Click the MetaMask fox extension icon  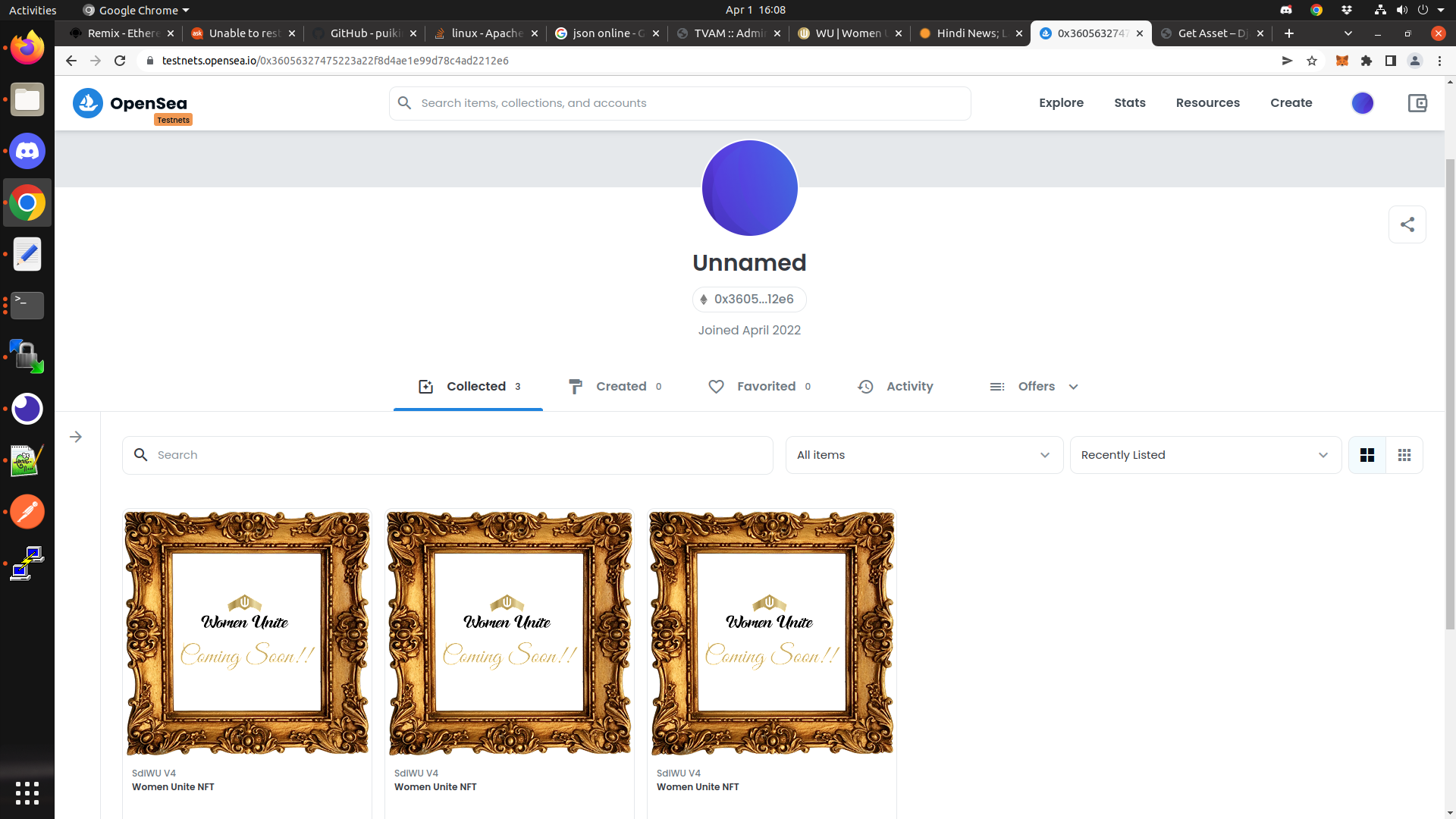[1341, 61]
